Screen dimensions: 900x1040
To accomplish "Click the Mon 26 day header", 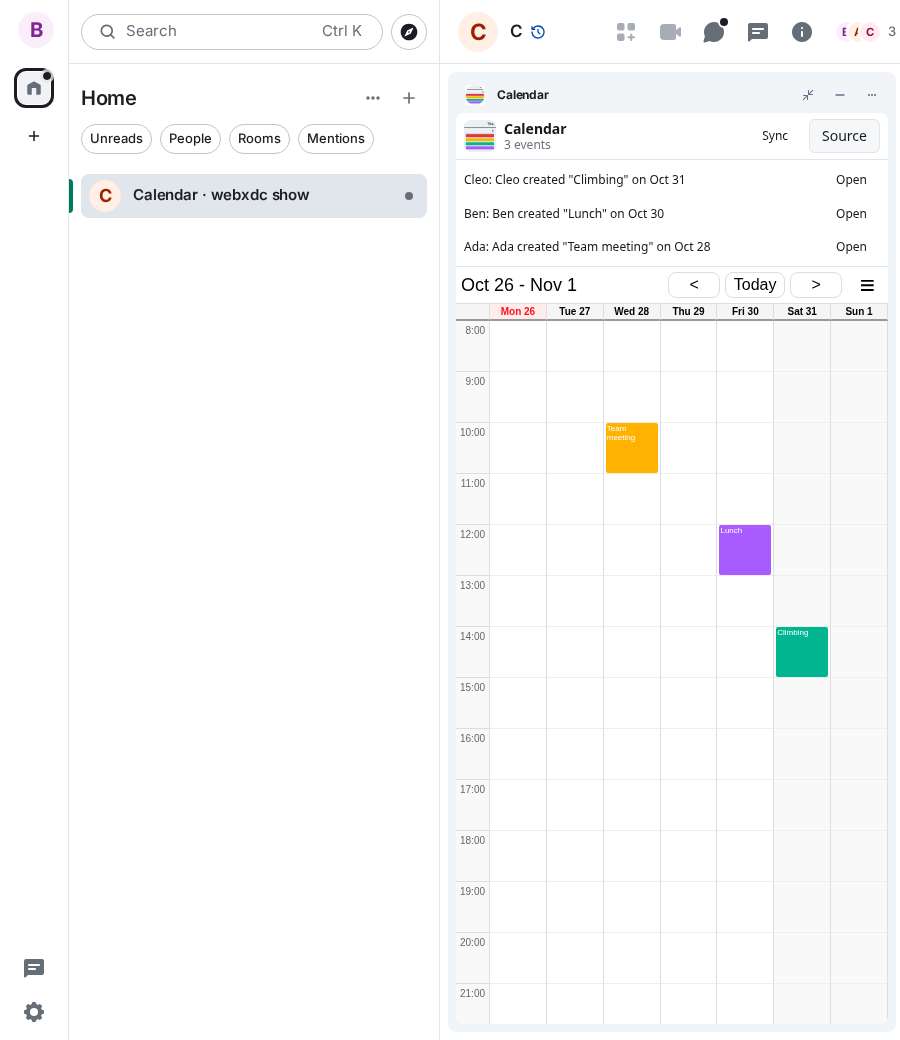I will pos(518,312).
